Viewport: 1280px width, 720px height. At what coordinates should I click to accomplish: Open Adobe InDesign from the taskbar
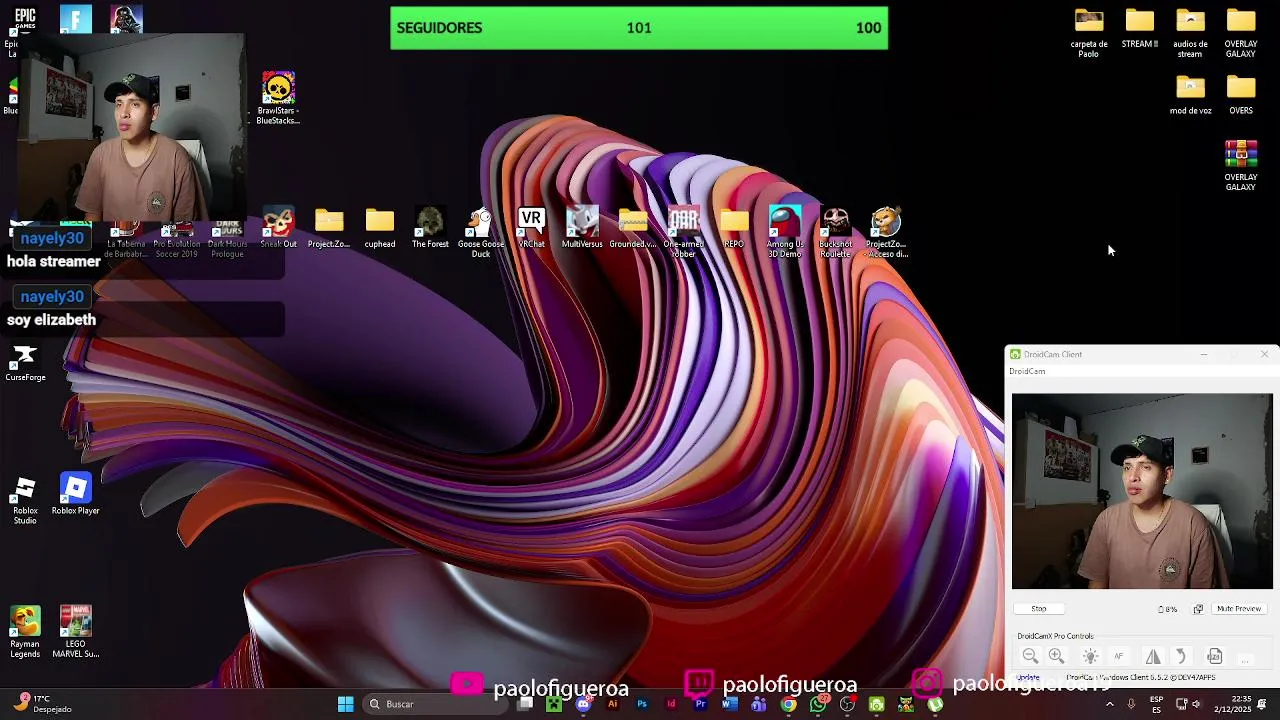pos(671,704)
